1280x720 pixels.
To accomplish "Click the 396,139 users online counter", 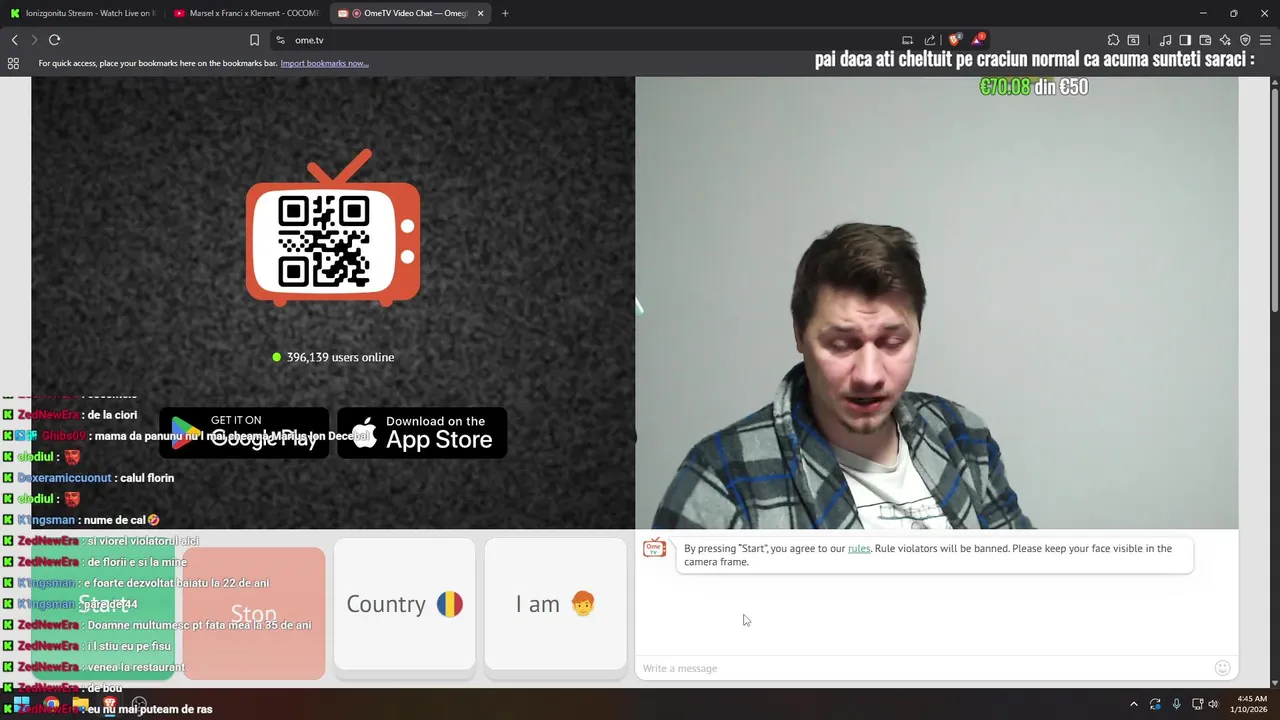I will (x=333, y=357).
